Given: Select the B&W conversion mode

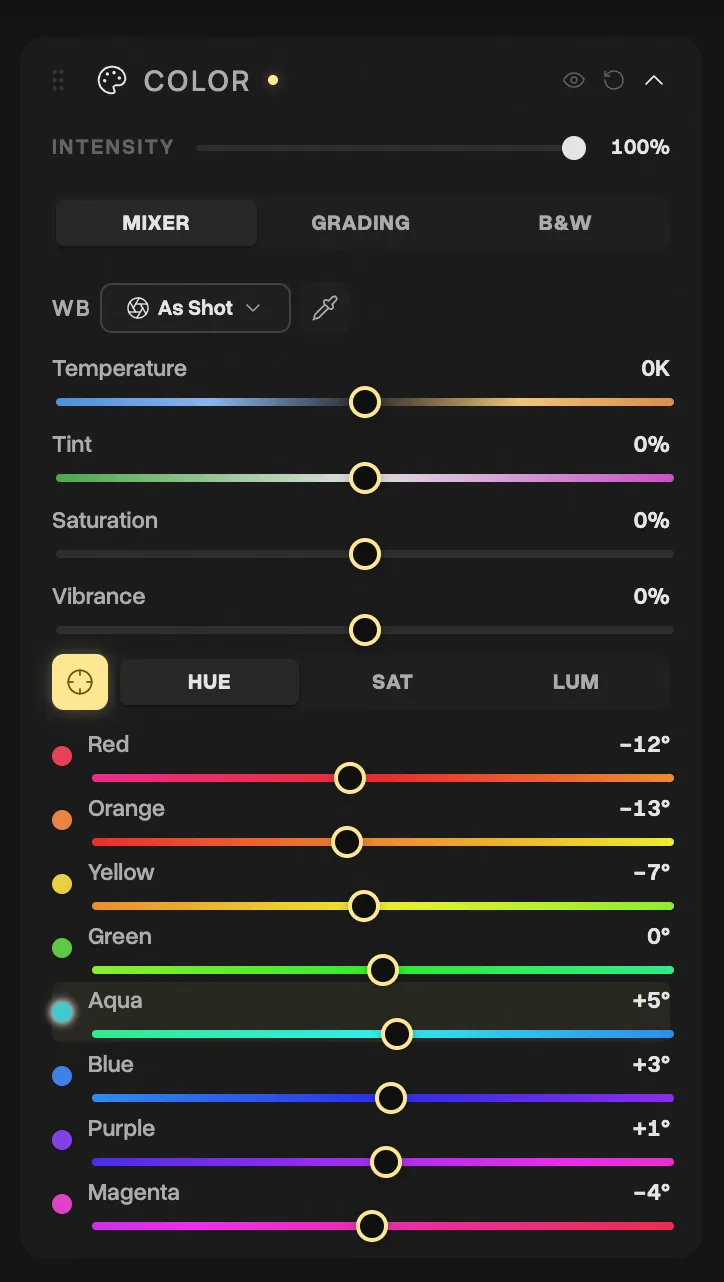Looking at the screenshot, I should 564,222.
